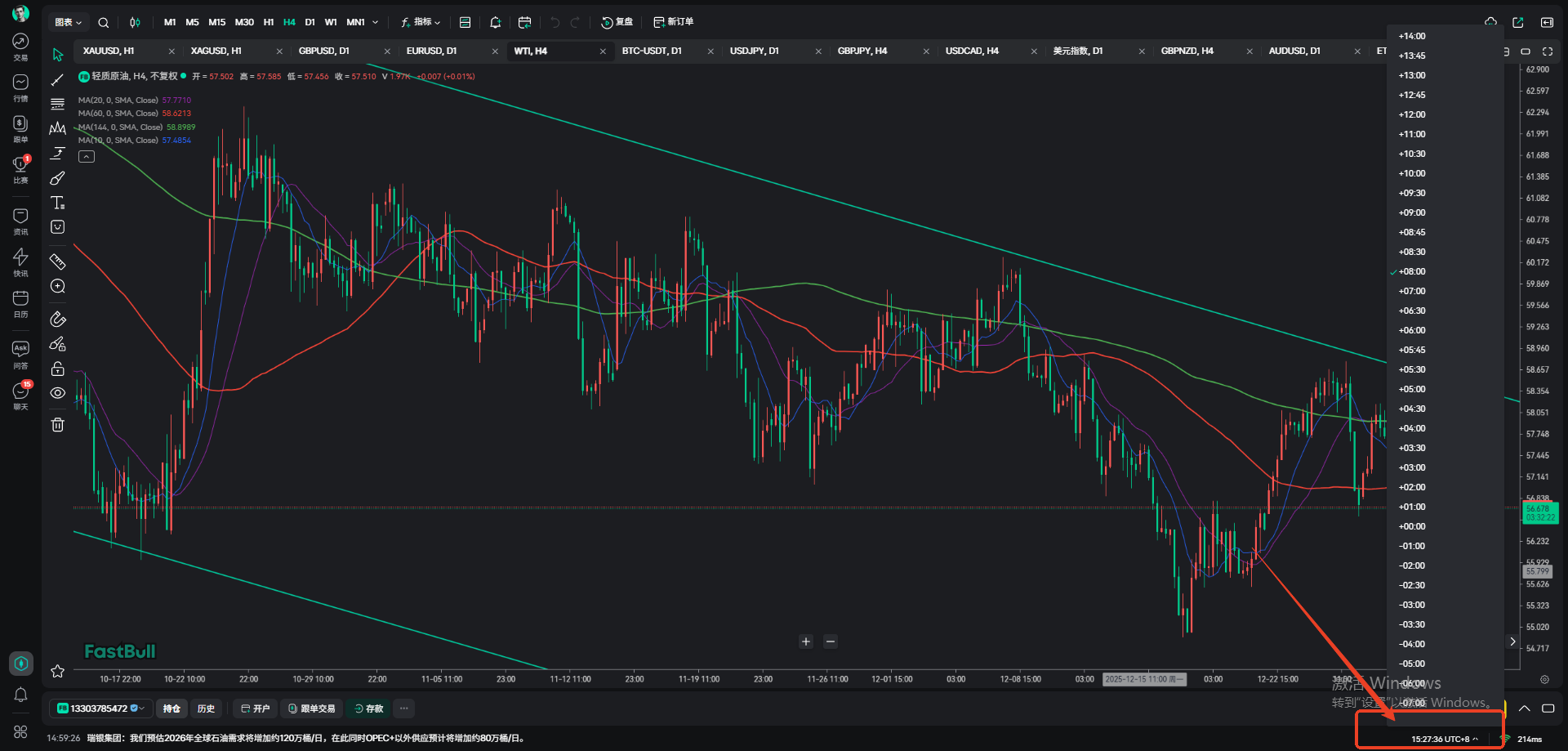Viewport: 1568px width, 751px height.
Task: Click the chart zoom-out minus button
Action: (831, 641)
